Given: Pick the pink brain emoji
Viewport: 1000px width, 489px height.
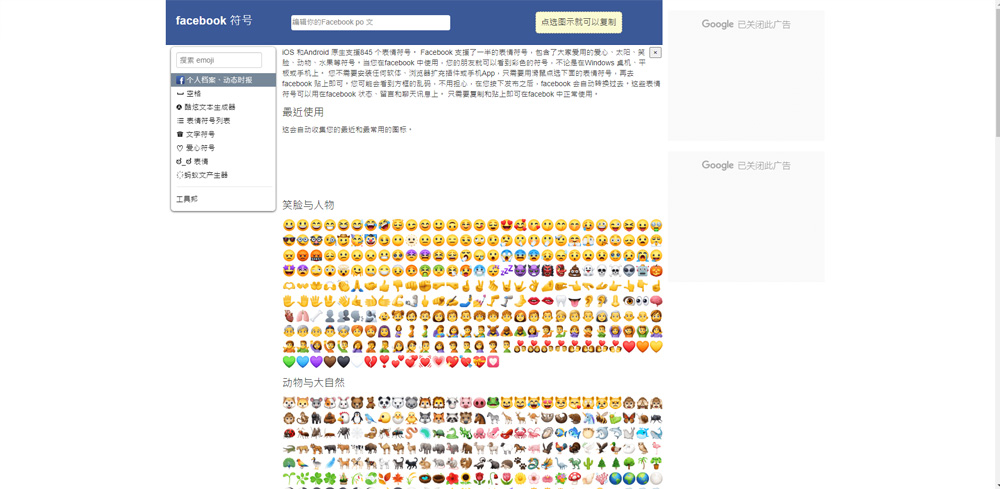Looking at the screenshot, I should [656, 301].
